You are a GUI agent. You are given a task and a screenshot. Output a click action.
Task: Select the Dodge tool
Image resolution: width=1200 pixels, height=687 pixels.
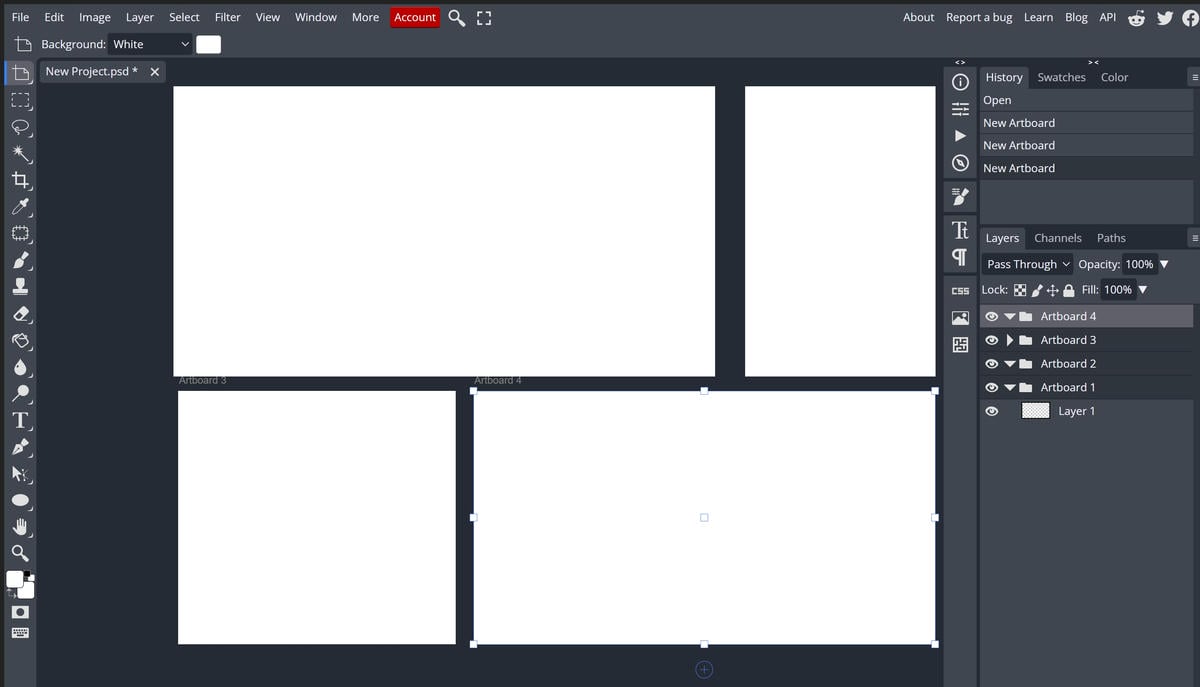(20, 394)
